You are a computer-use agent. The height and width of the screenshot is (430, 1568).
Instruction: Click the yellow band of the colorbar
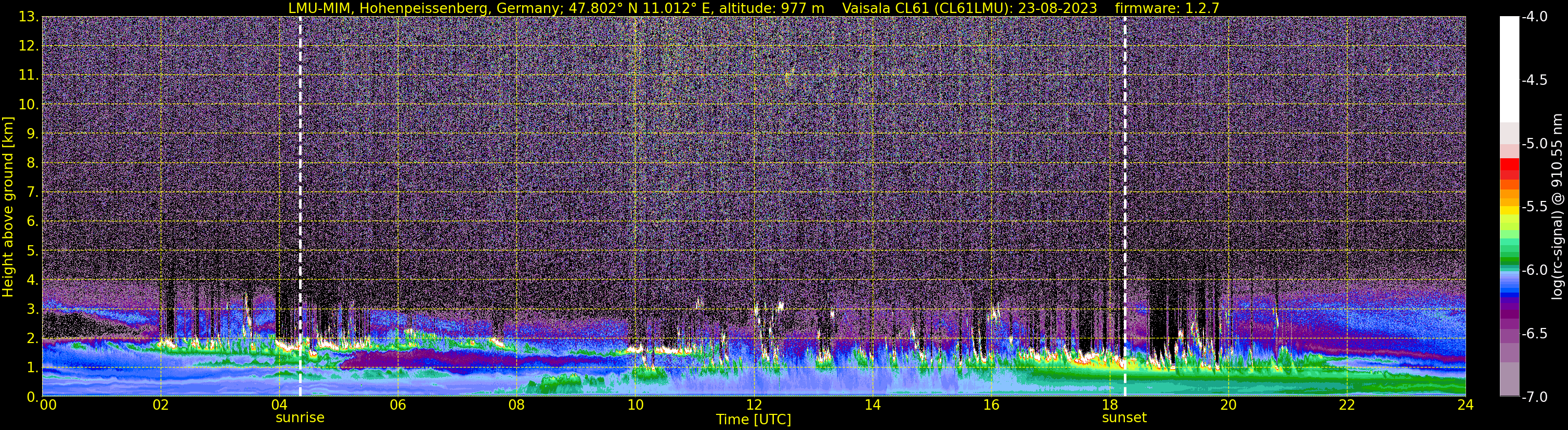click(1510, 210)
